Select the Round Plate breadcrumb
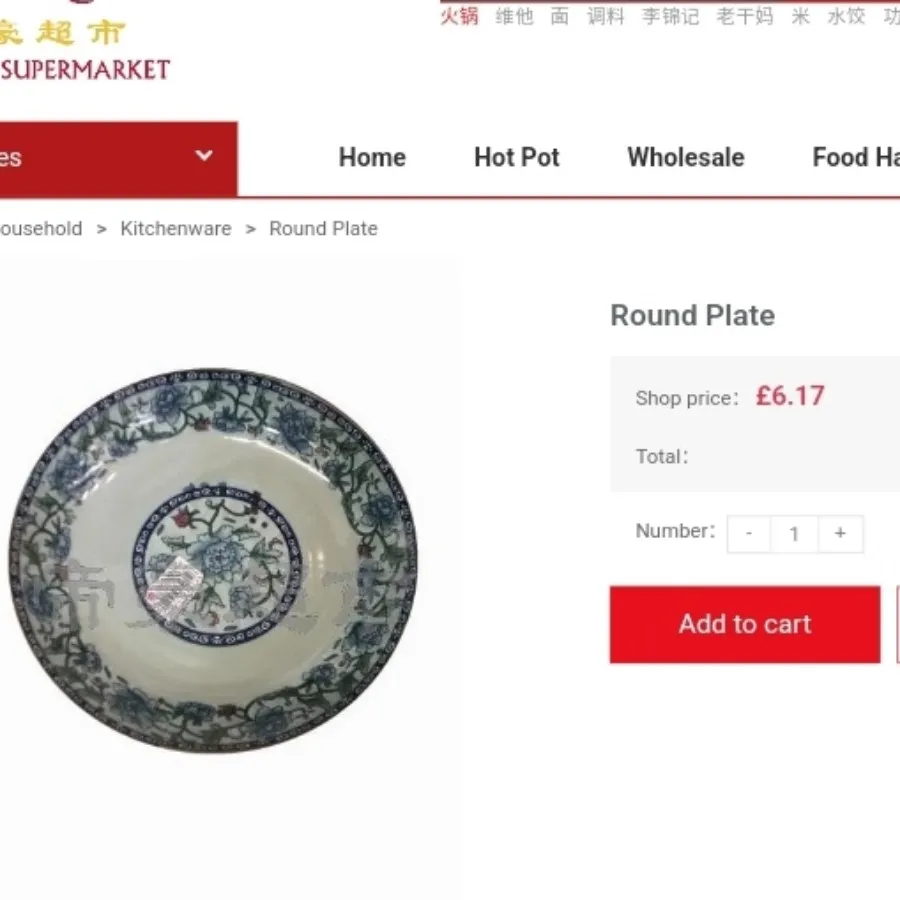 (x=323, y=228)
